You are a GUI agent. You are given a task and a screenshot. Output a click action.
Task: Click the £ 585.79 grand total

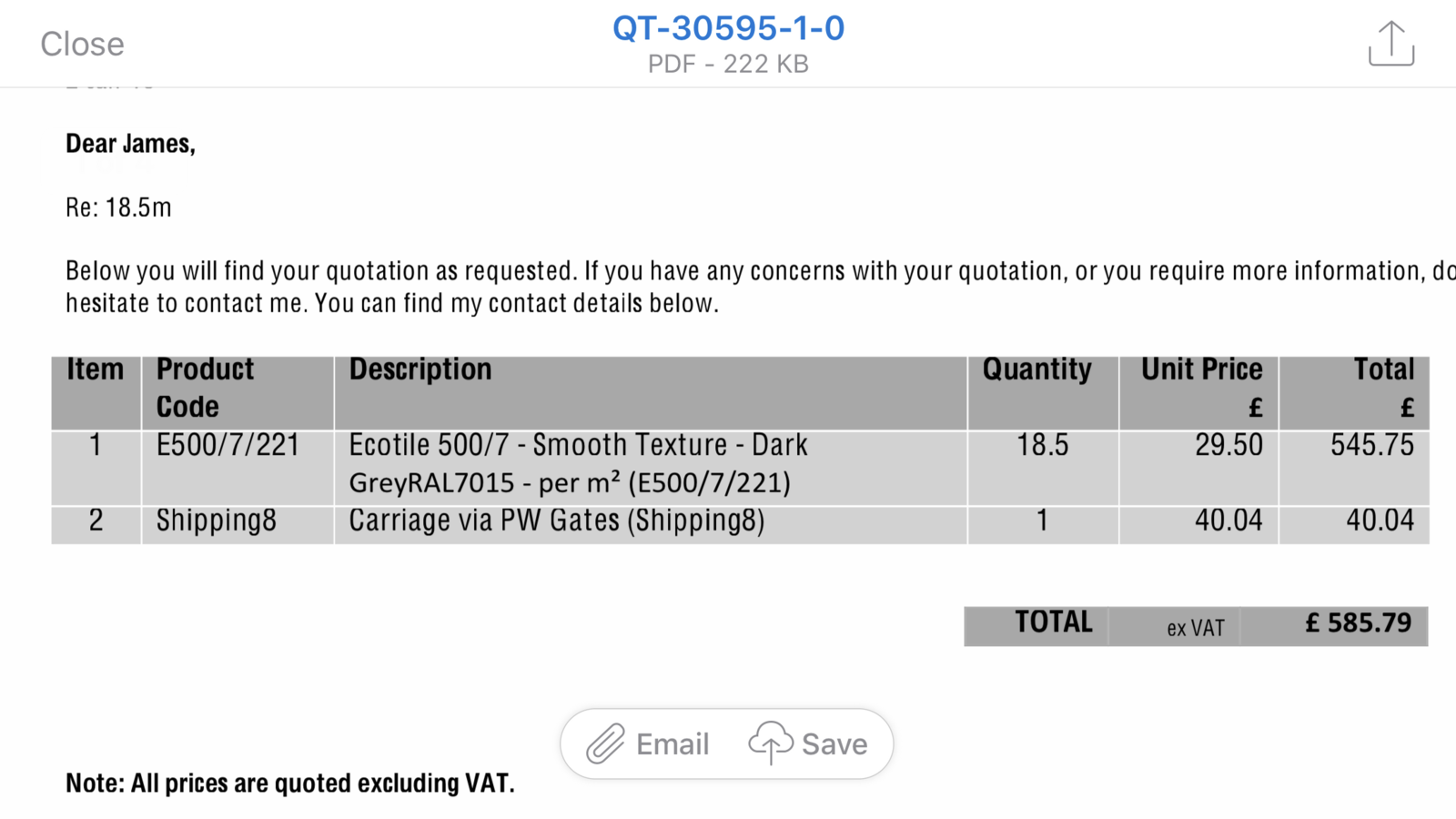(x=1358, y=623)
